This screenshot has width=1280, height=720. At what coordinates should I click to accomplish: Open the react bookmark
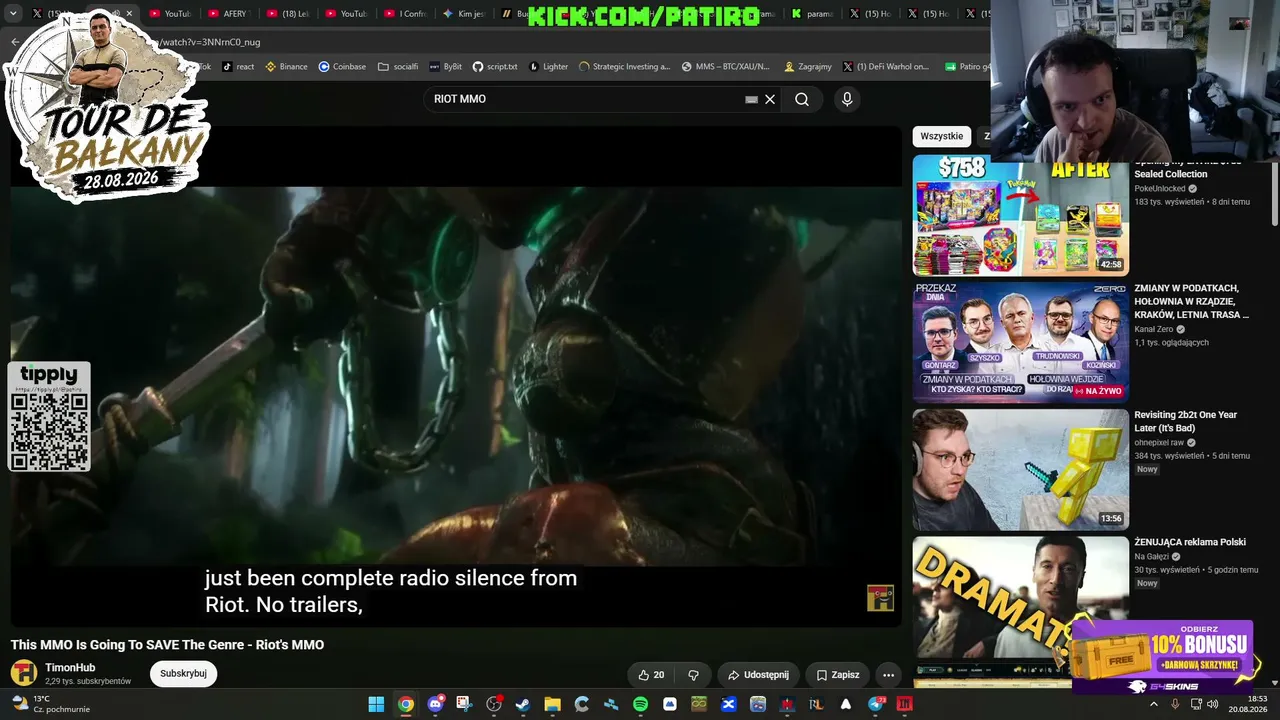pos(238,67)
